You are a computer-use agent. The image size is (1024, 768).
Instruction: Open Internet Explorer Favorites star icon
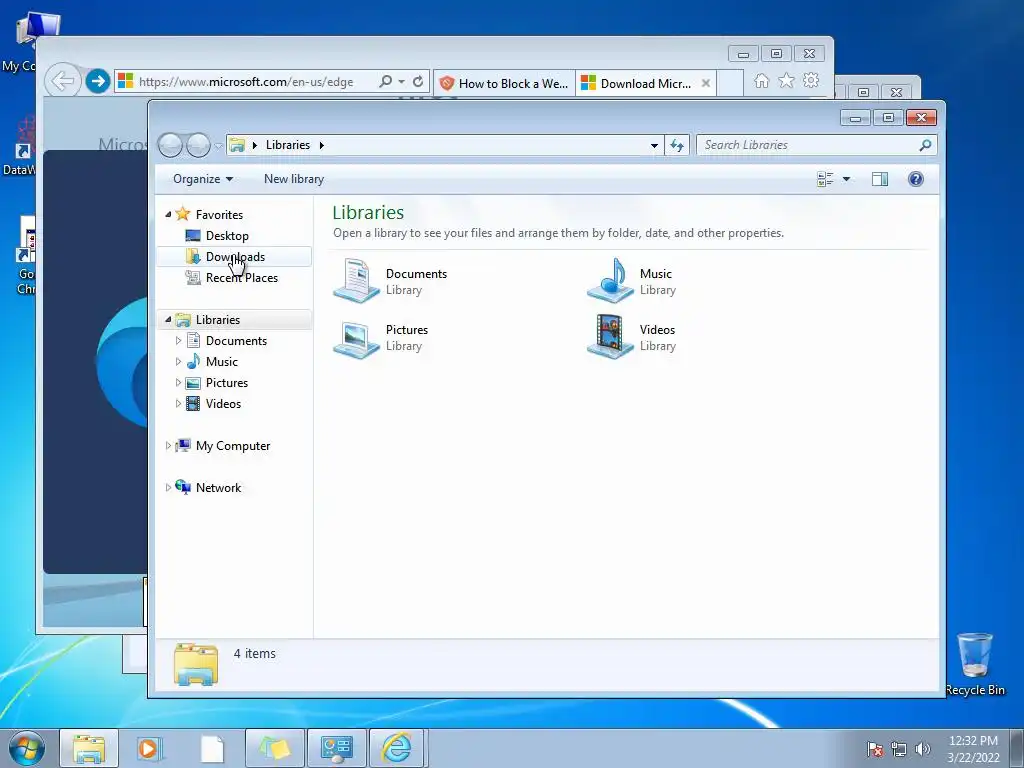pyautogui.click(x=786, y=81)
